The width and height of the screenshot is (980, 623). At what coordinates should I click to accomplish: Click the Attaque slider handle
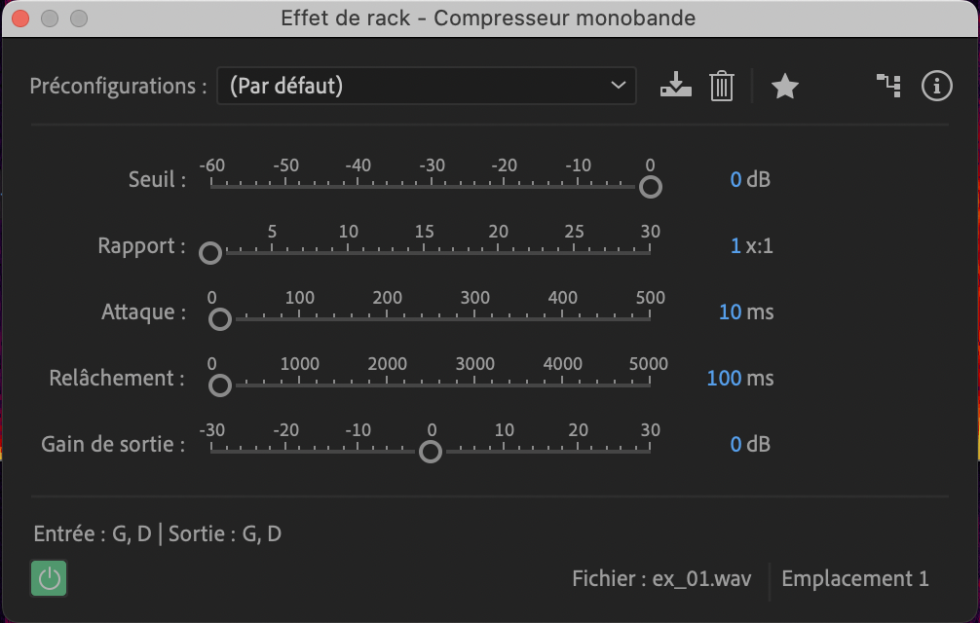(220, 319)
